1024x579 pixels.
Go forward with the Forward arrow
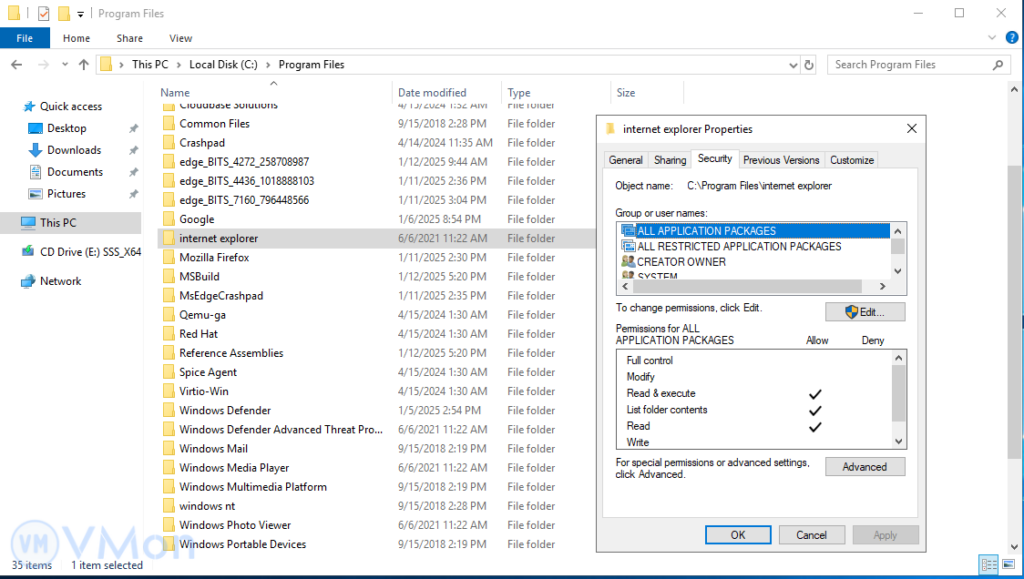(x=43, y=65)
